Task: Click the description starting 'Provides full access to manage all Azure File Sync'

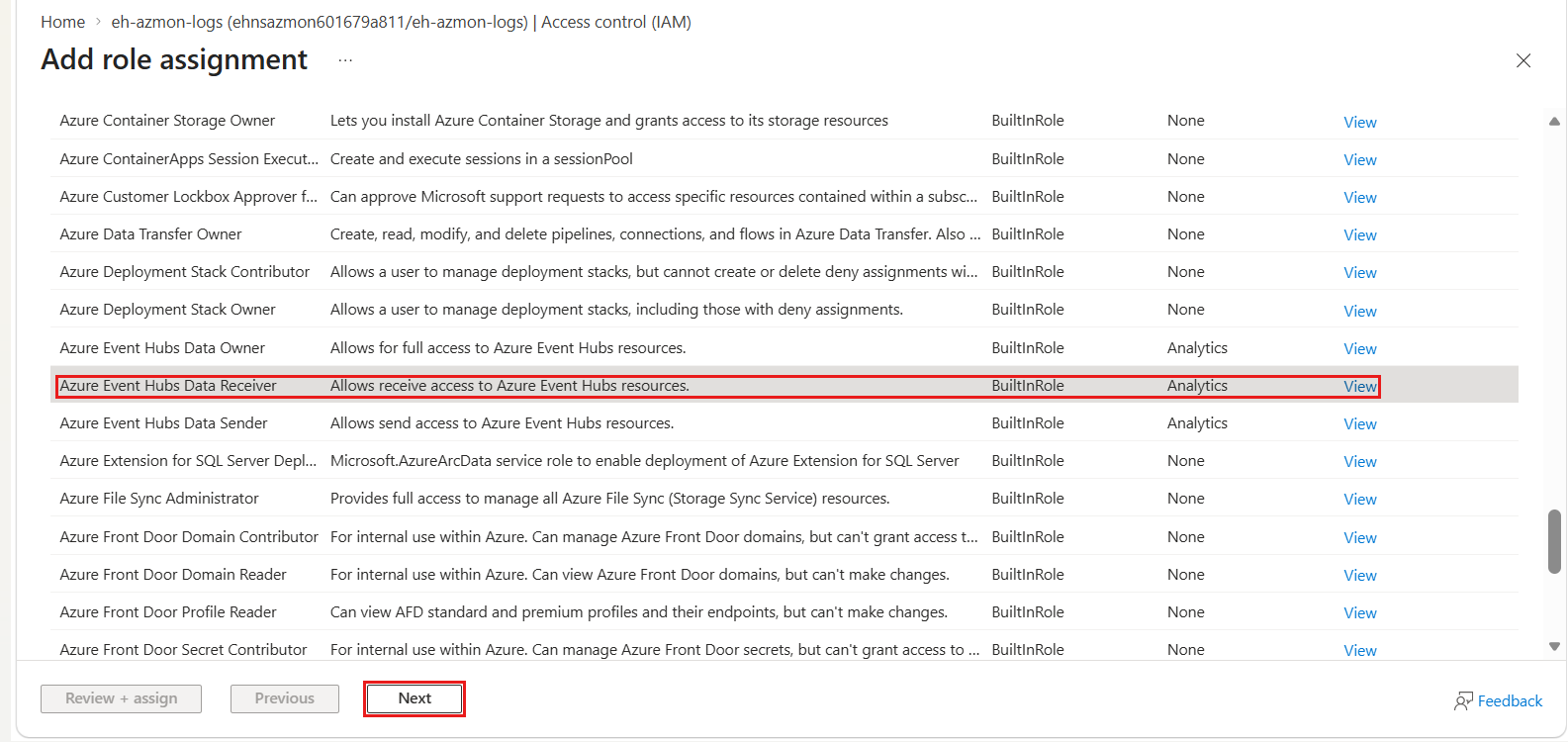Action: 610,498
